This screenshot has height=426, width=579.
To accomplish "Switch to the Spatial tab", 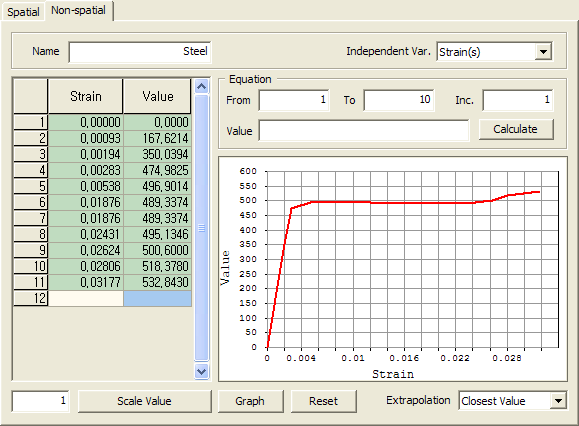I will point(23,12).
